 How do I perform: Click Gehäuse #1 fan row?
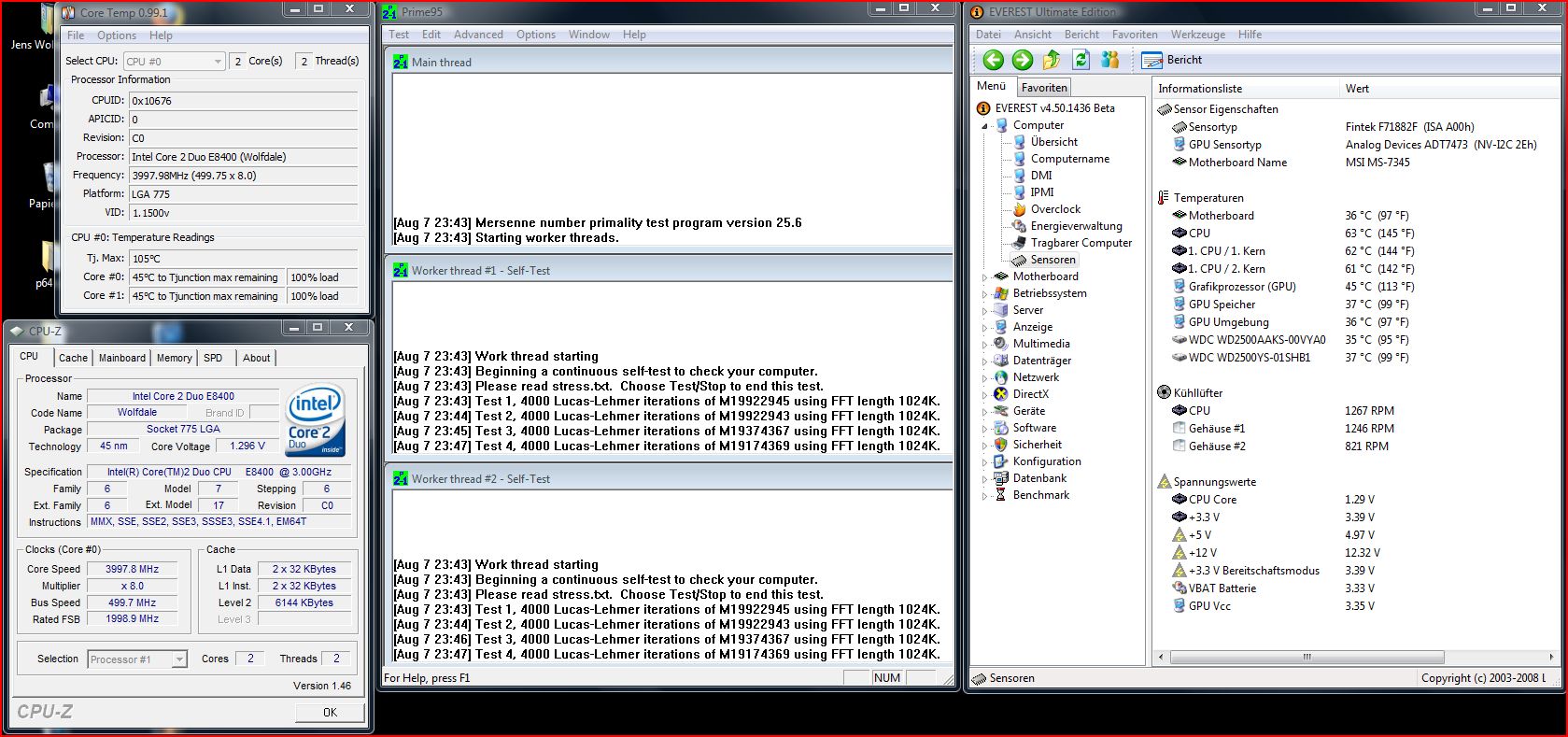[1283, 429]
